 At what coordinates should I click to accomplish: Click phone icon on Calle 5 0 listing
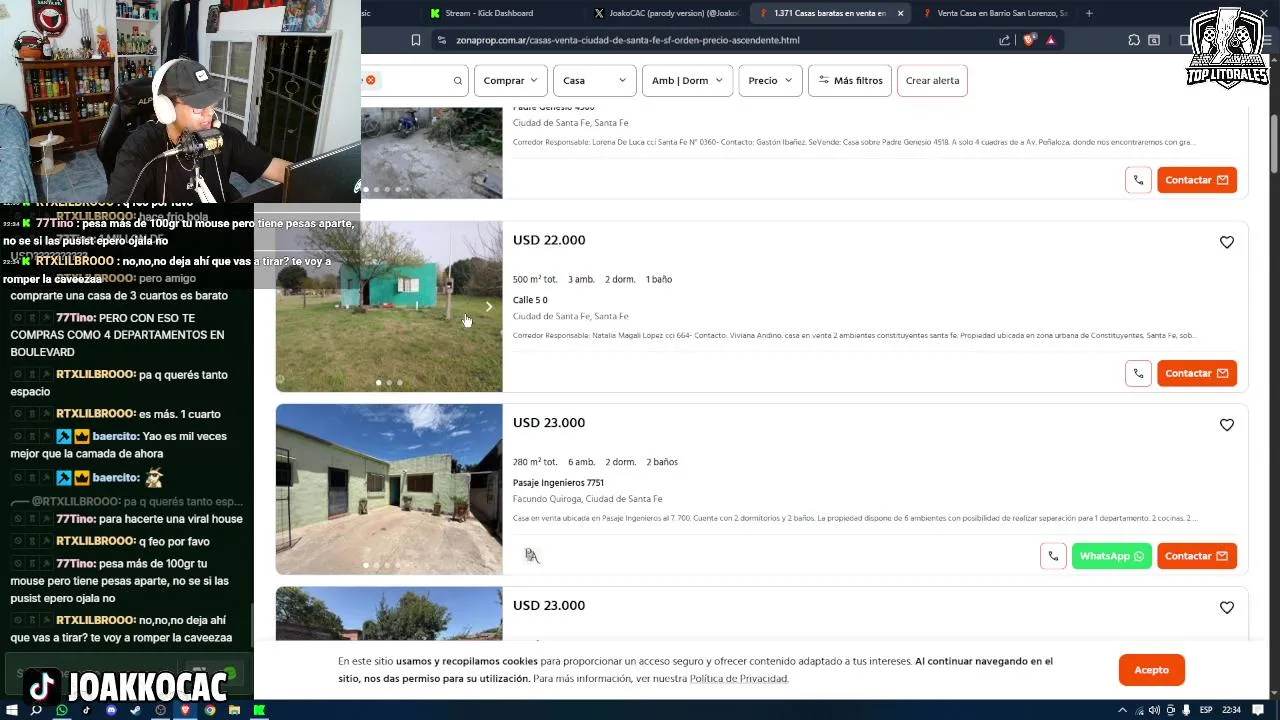pos(1138,373)
